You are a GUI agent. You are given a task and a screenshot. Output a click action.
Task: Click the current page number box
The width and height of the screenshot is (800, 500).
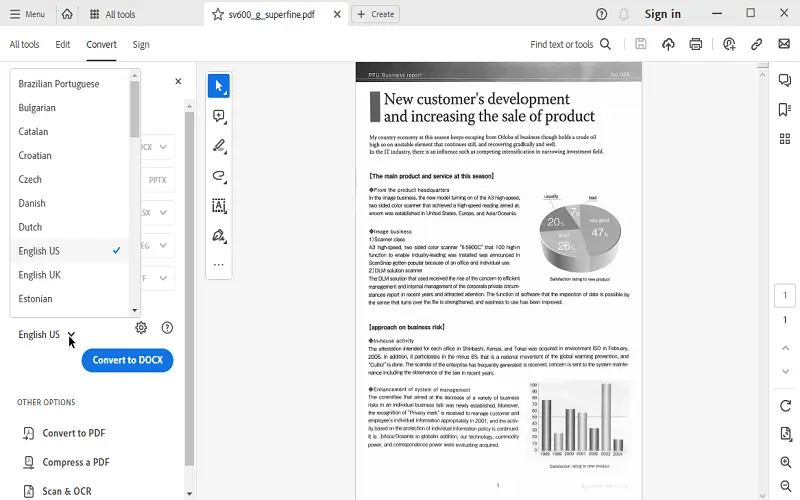tap(785, 295)
